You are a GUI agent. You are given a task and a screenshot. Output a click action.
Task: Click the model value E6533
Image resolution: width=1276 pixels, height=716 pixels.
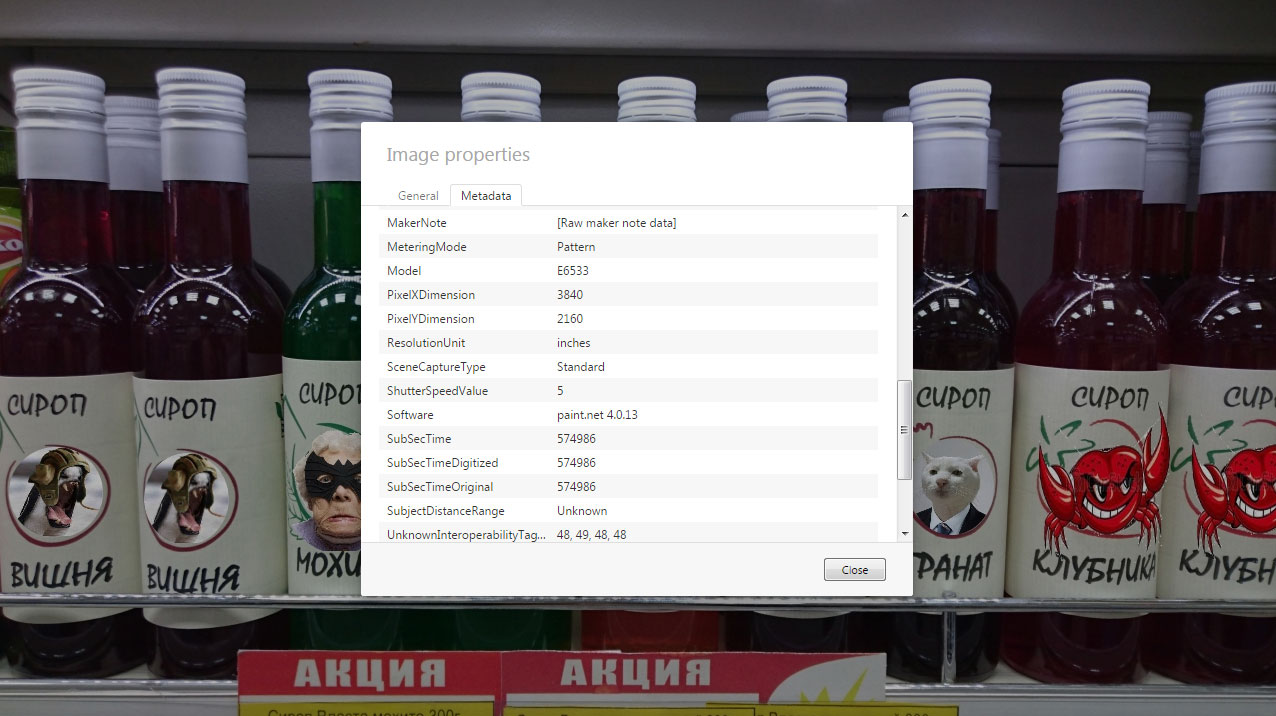574,271
